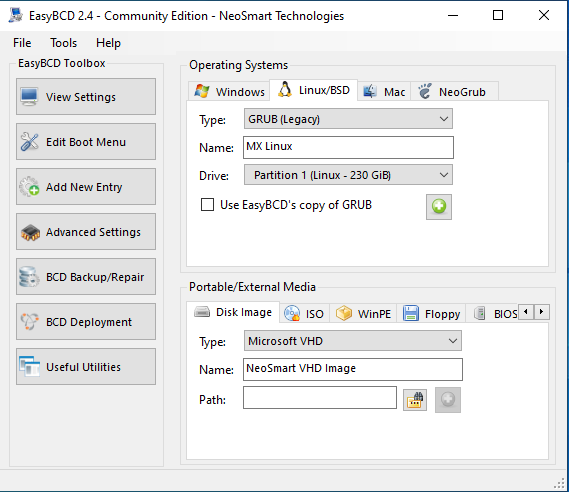The width and height of the screenshot is (569, 492).
Task: Open Advanced Settings section
Action: (86, 232)
